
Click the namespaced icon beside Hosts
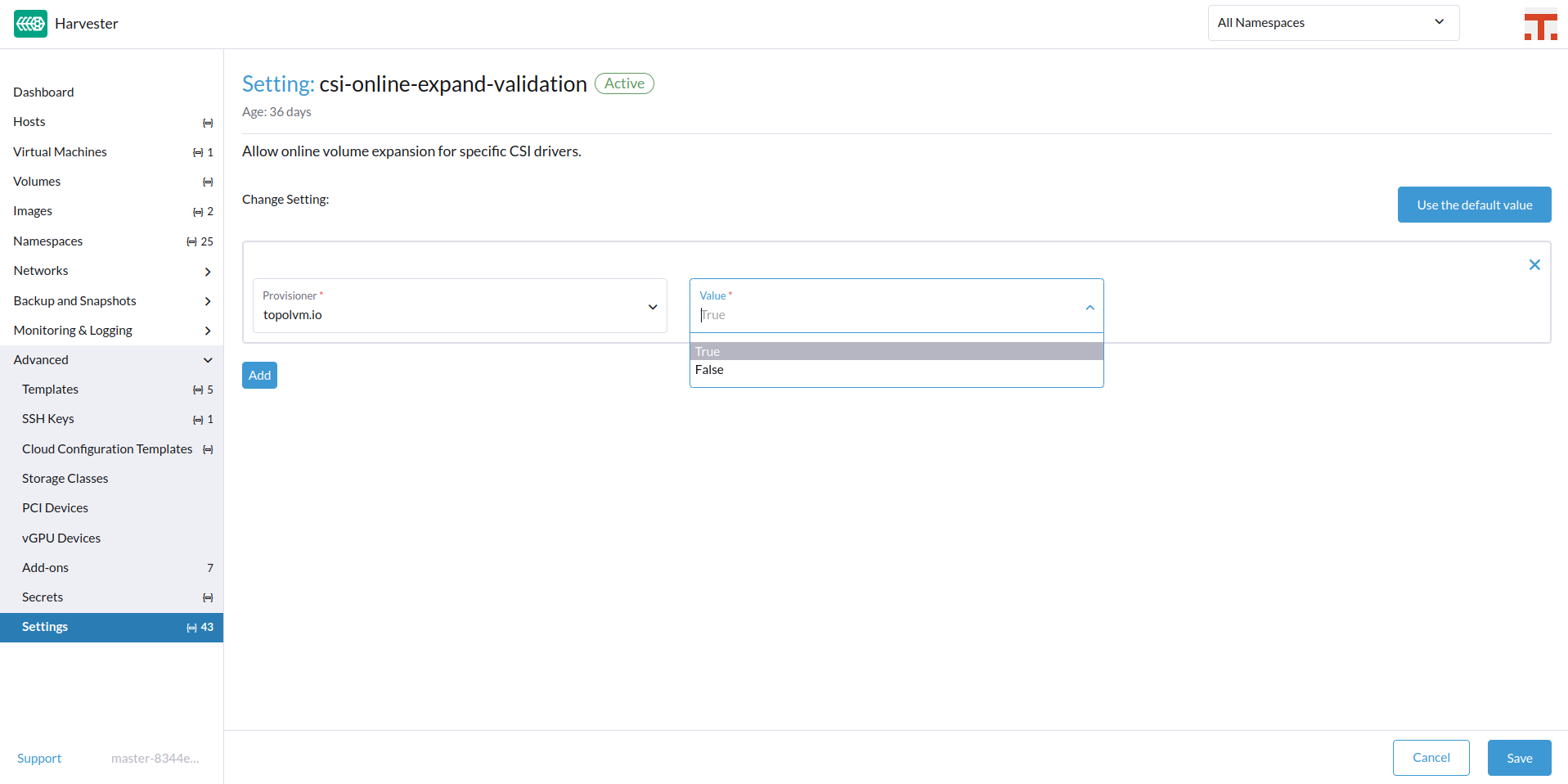(208, 123)
